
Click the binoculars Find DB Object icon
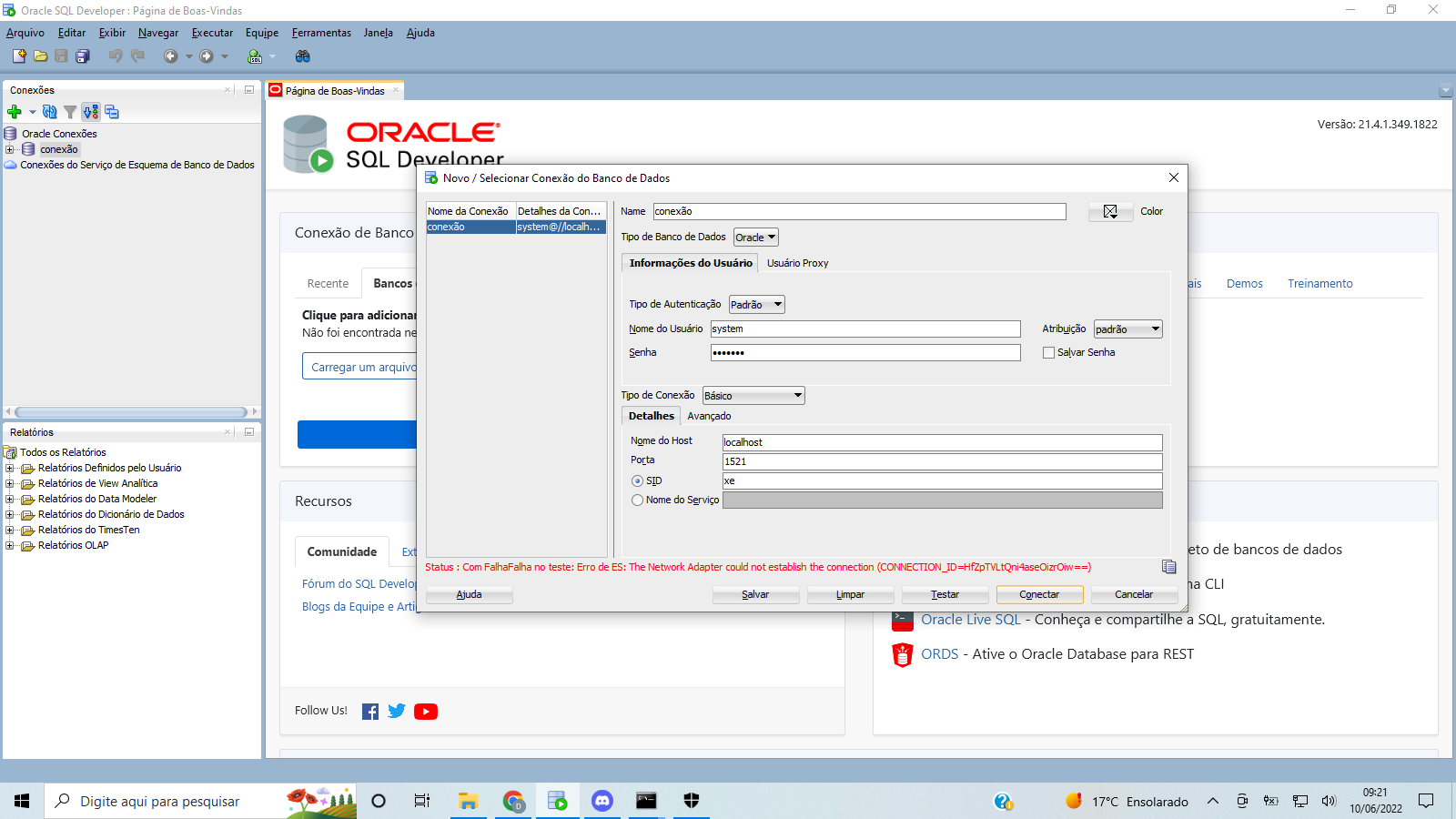pos(303,56)
